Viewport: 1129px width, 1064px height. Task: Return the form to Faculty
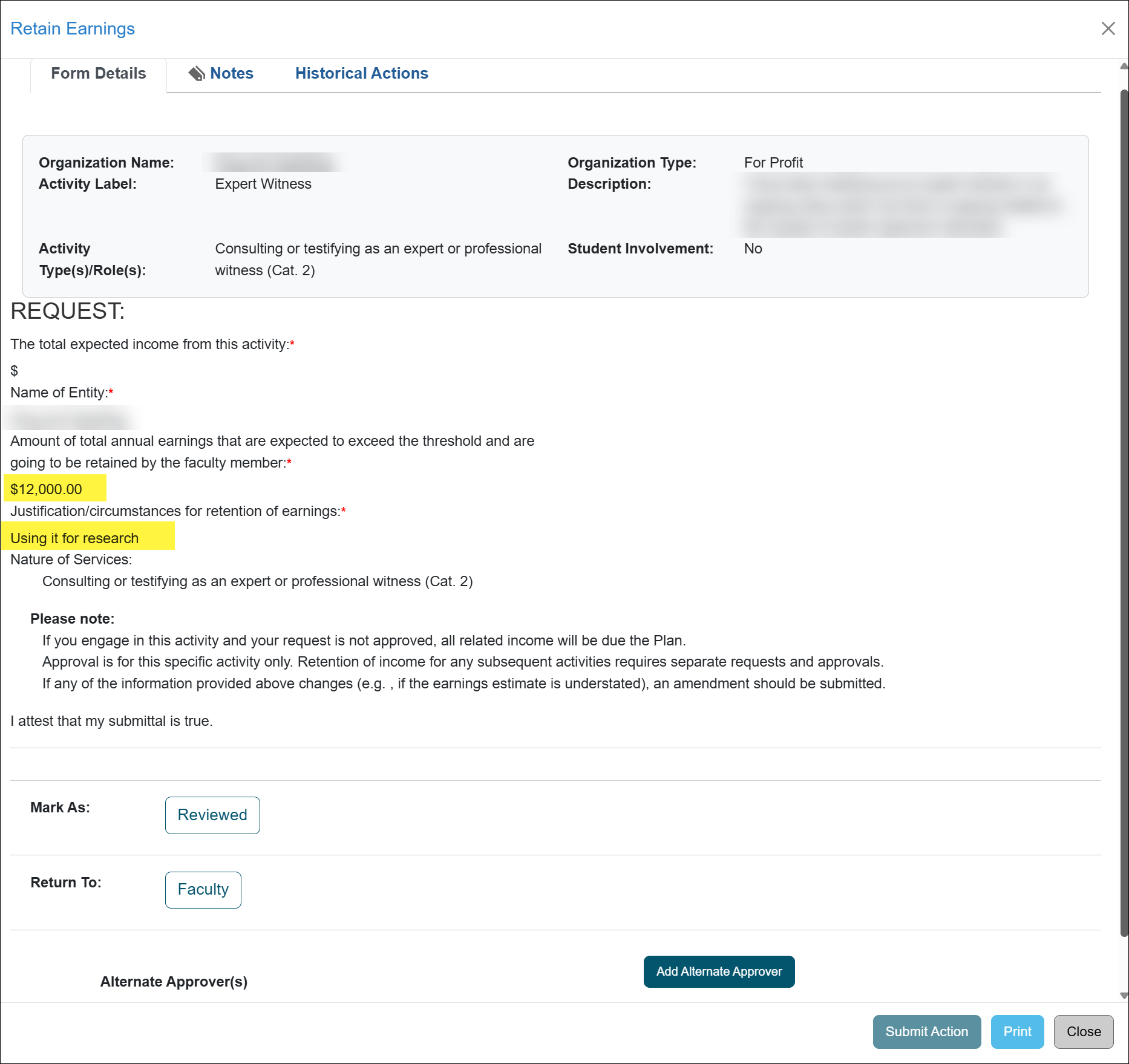pyautogui.click(x=203, y=889)
